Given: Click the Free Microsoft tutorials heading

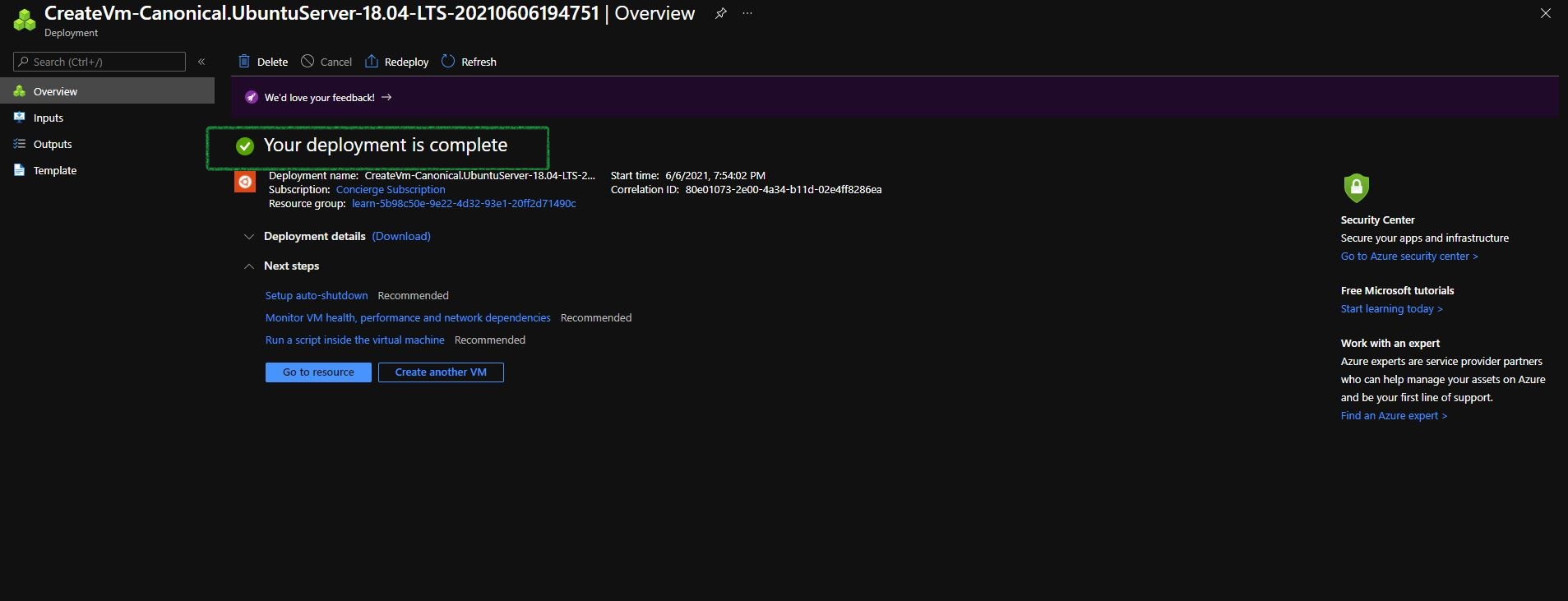Looking at the screenshot, I should pos(1398,290).
